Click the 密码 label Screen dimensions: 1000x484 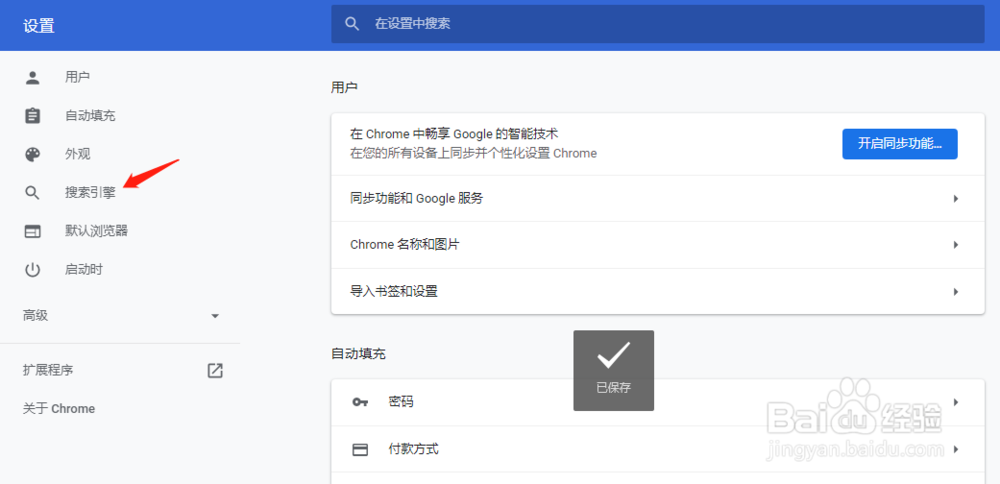click(401, 402)
